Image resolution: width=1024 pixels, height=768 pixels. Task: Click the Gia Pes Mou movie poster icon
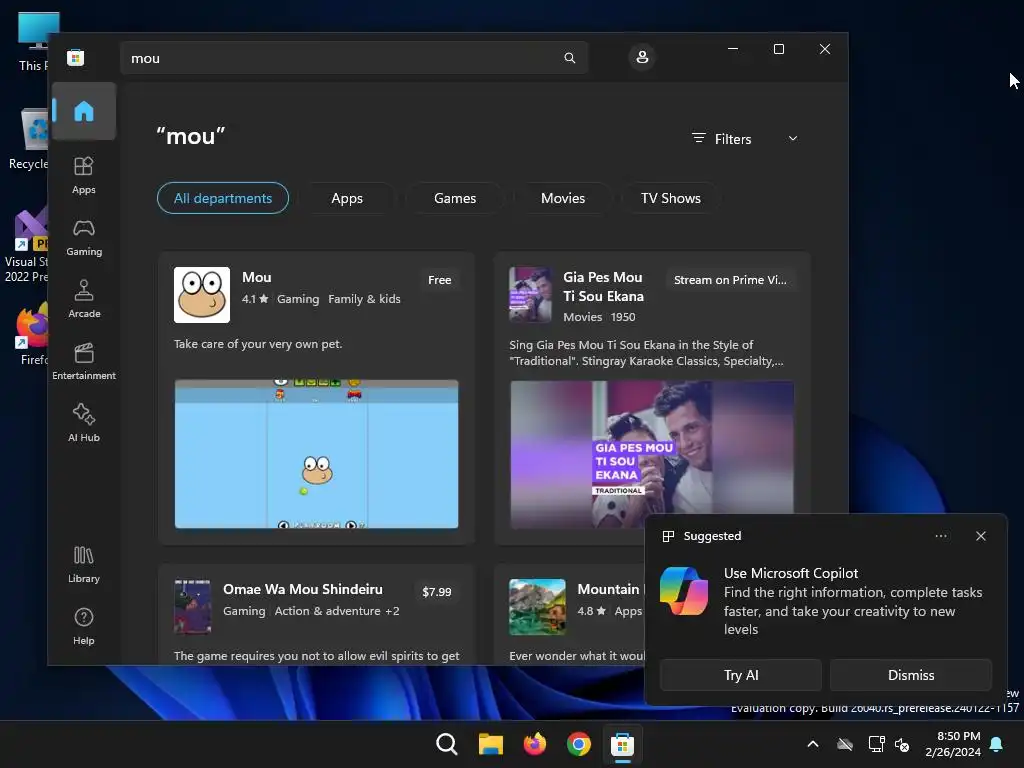tap(530, 295)
